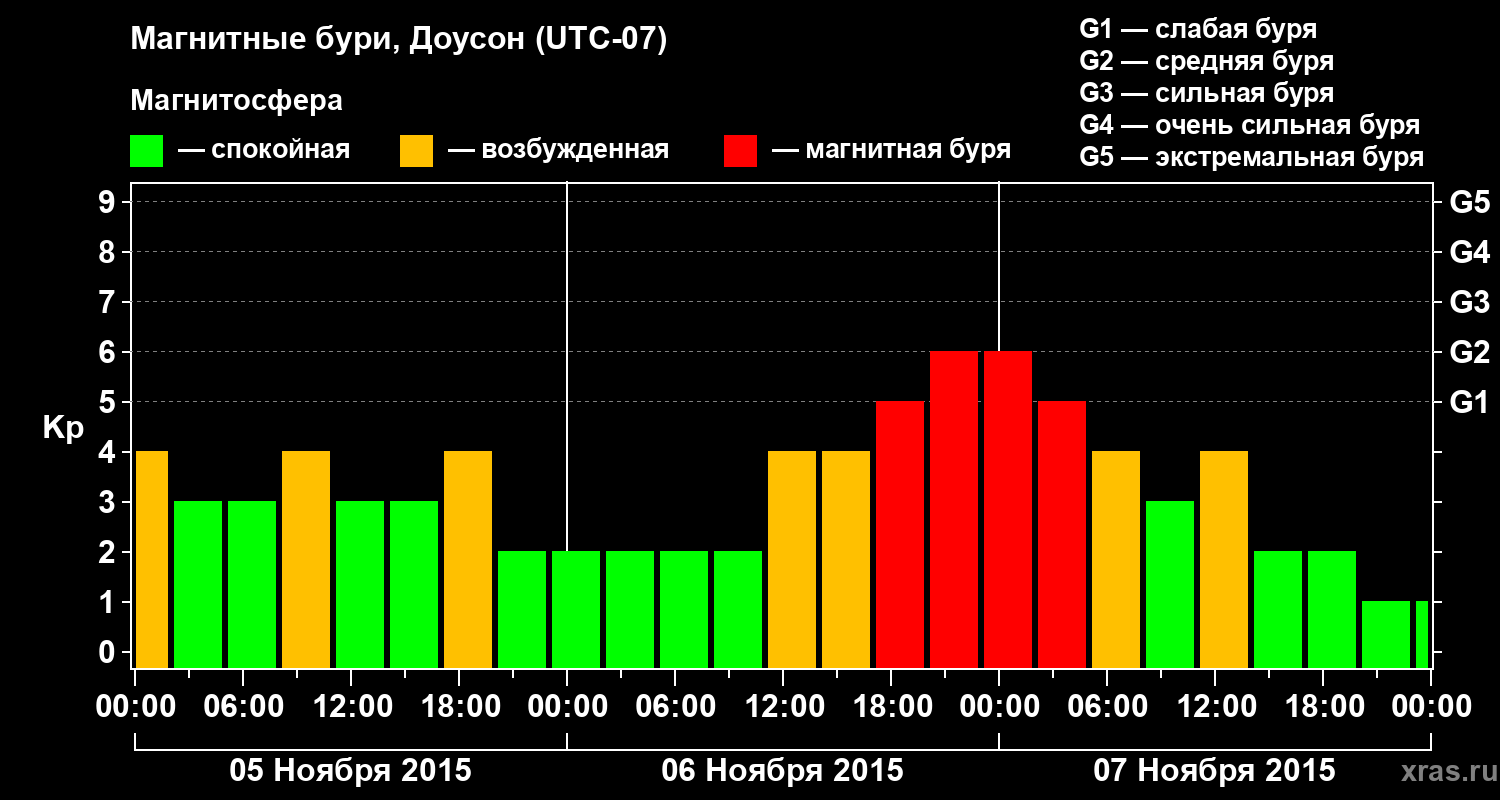This screenshot has height=800, width=1500.
Task: Click the '9' tick on the Kp axis
Action: (109, 202)
